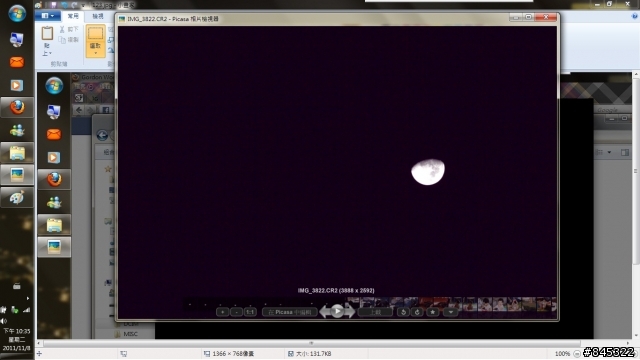This screenshot has width=640, height=360.
Task: Switch to the Home tab in Paint ribbon
Action: click(73, 16)
